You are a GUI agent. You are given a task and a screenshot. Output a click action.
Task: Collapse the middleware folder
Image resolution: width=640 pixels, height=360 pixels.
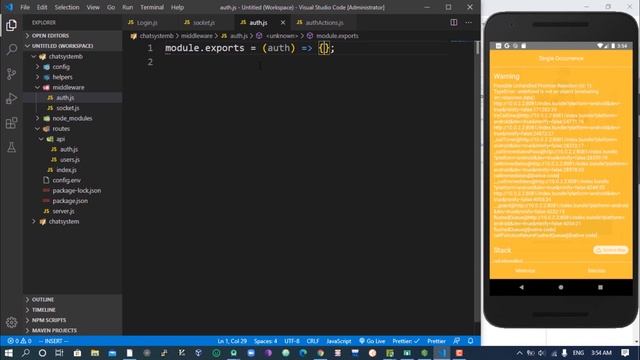73,87
